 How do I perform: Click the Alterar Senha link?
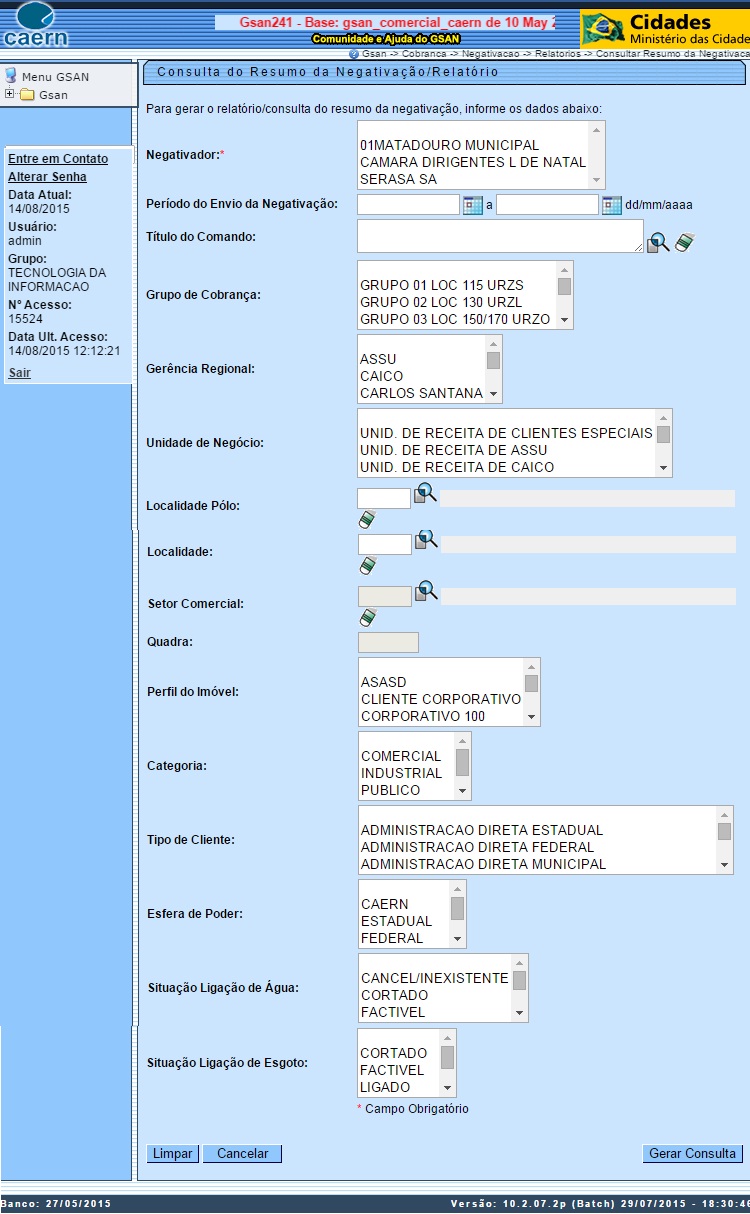click(47, 177)
